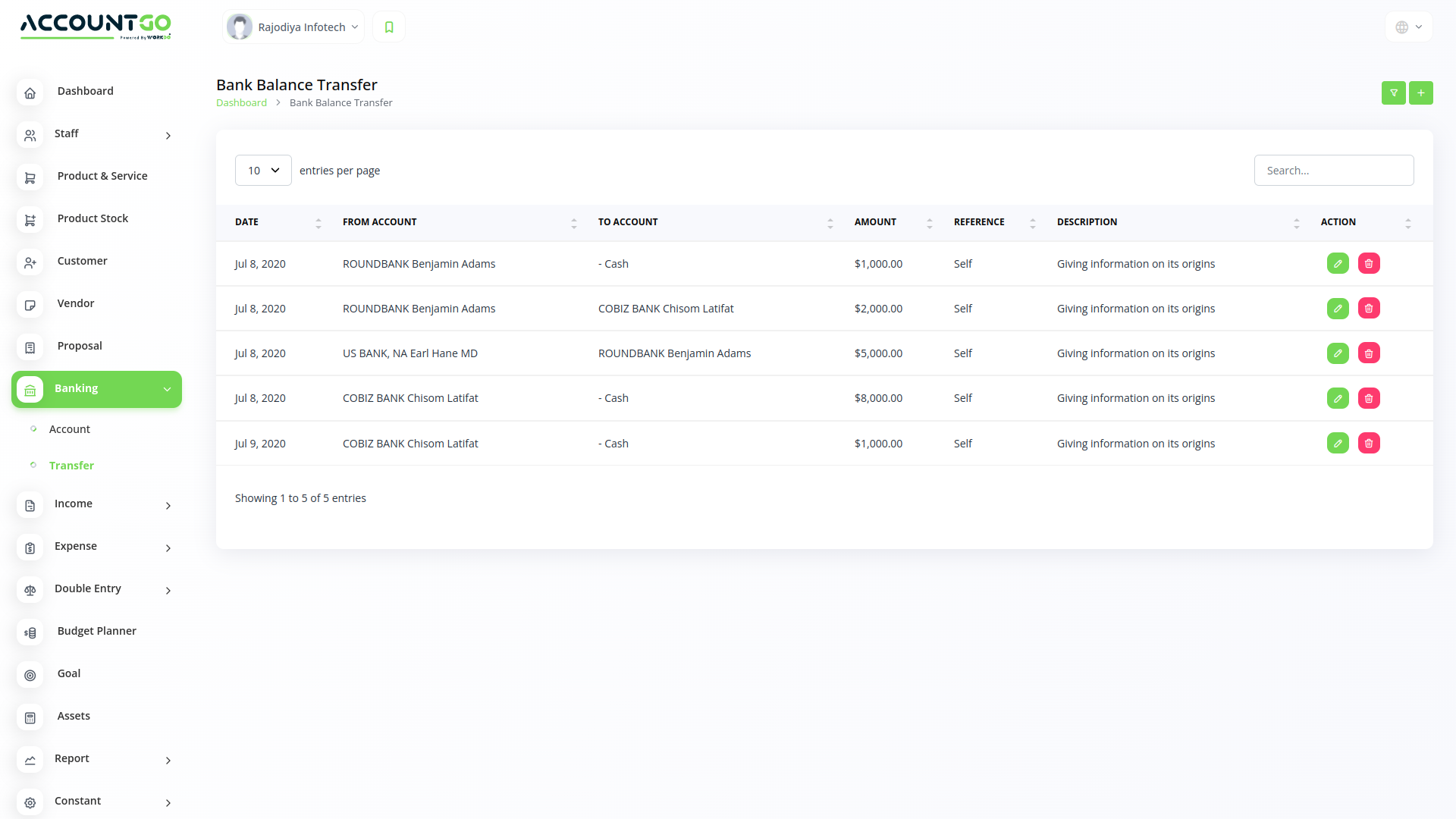Open the Transfer menu item

(x=72, y=465)
